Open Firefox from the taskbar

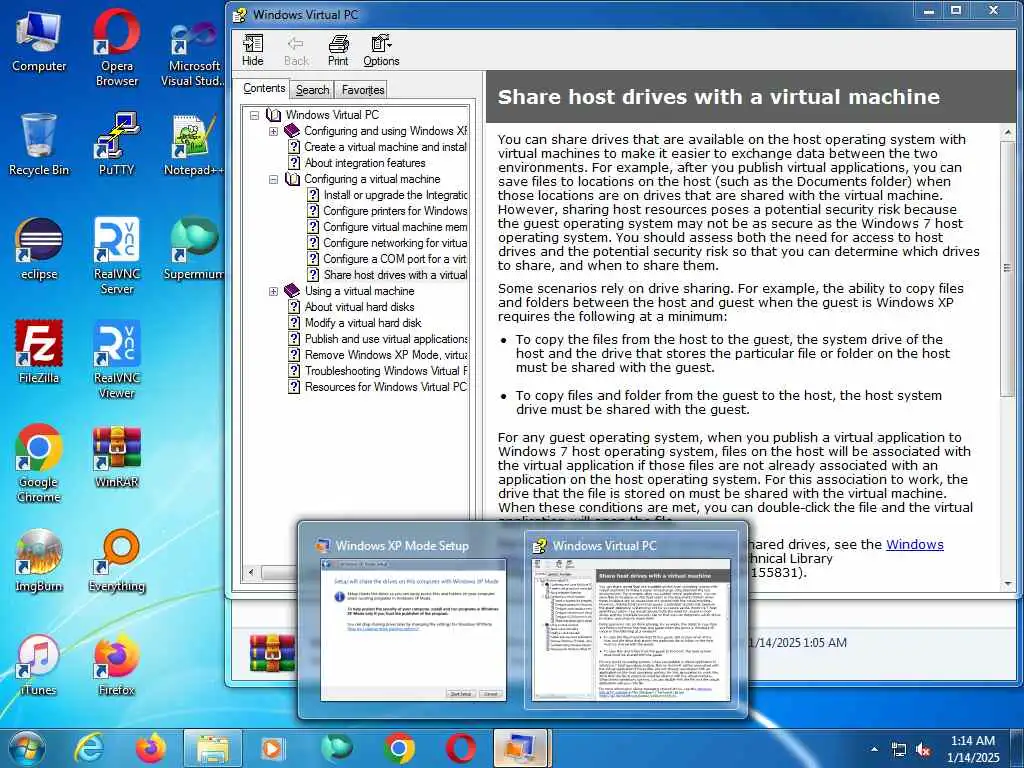click(151, 748)
